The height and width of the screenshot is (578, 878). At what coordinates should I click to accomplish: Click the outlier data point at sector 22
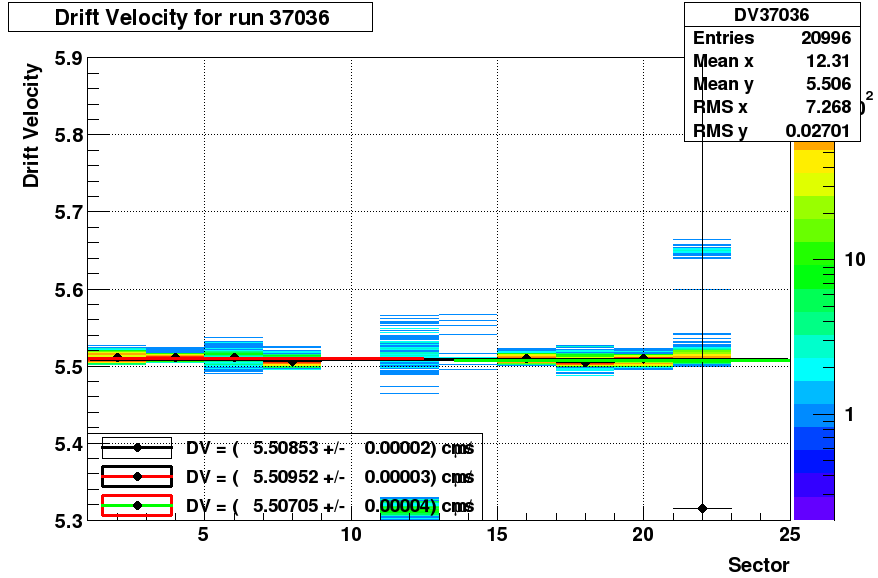[x=703, y=509]
